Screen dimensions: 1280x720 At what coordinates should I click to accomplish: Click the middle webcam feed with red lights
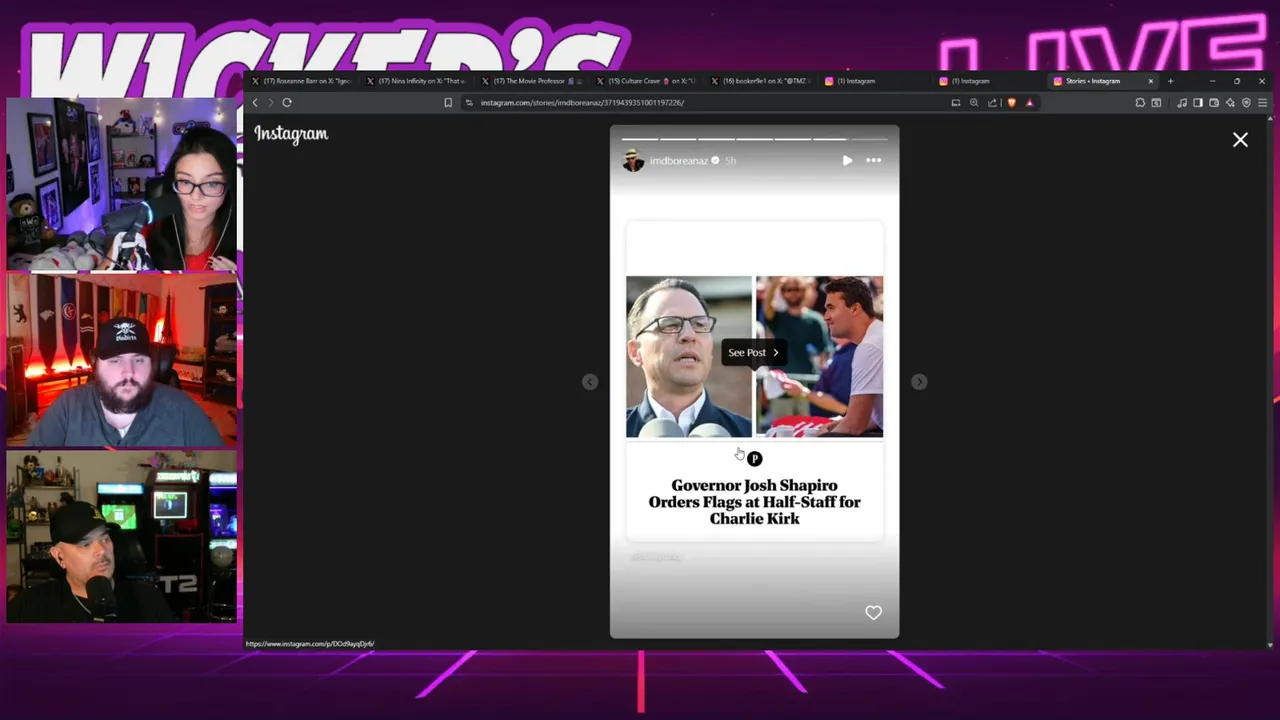tap(121, 360)
